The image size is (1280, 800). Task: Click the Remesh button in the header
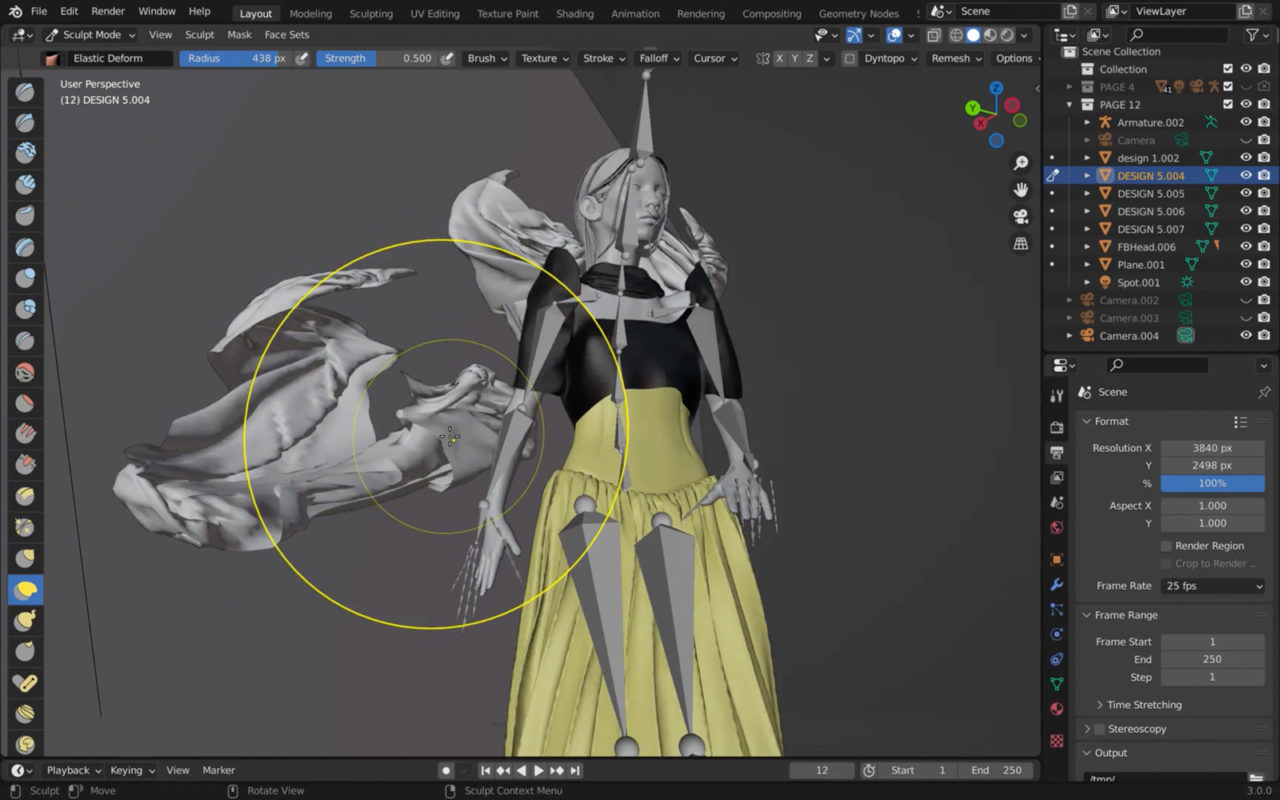click(x=950, y=58)
